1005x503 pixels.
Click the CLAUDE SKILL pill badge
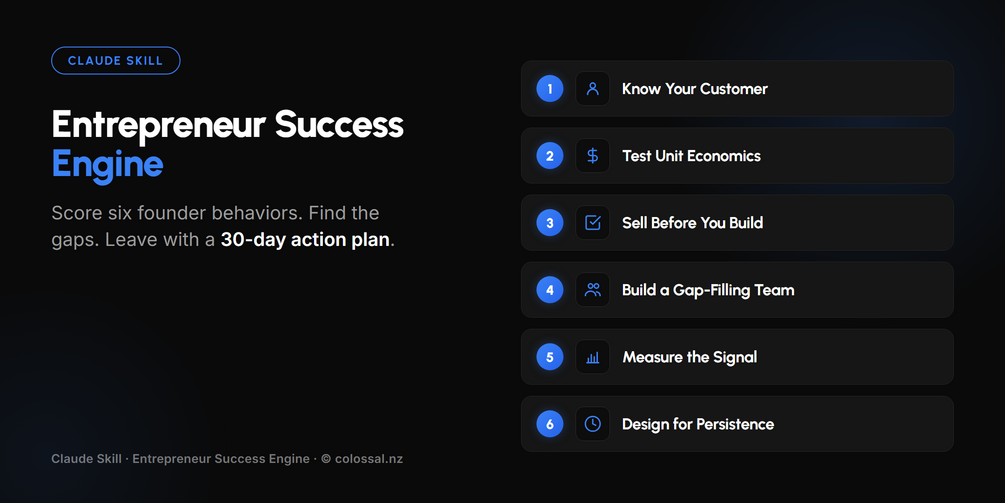click(x=115, y=61)
